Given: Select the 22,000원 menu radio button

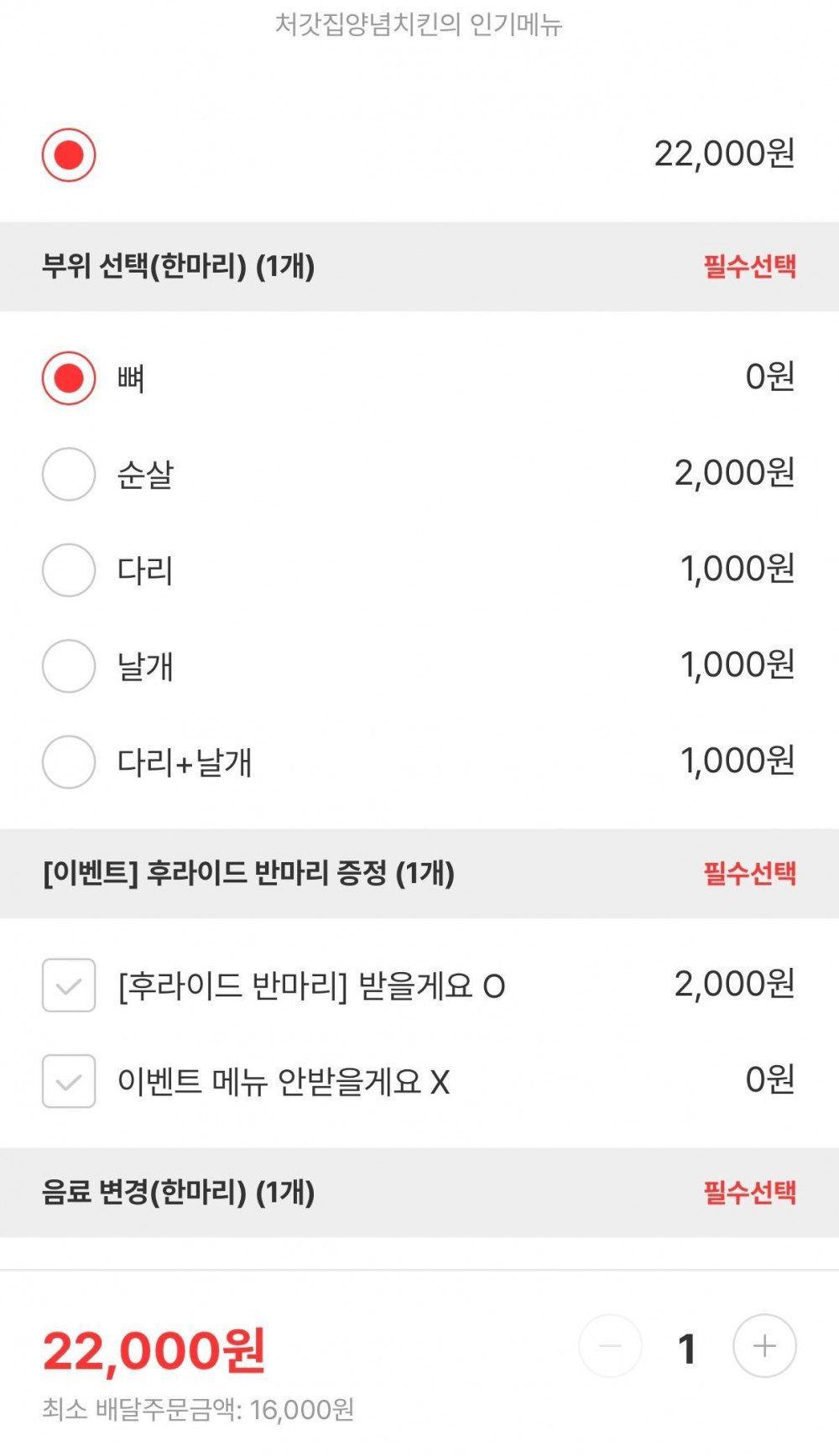Looking at the screenshot, I should tap(69, 155).
